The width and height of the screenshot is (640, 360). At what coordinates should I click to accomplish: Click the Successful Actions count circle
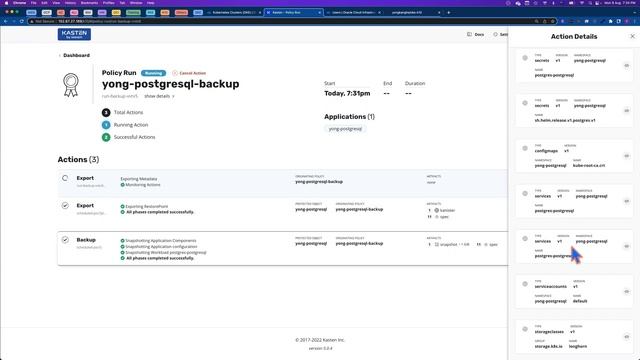(106, 137)
